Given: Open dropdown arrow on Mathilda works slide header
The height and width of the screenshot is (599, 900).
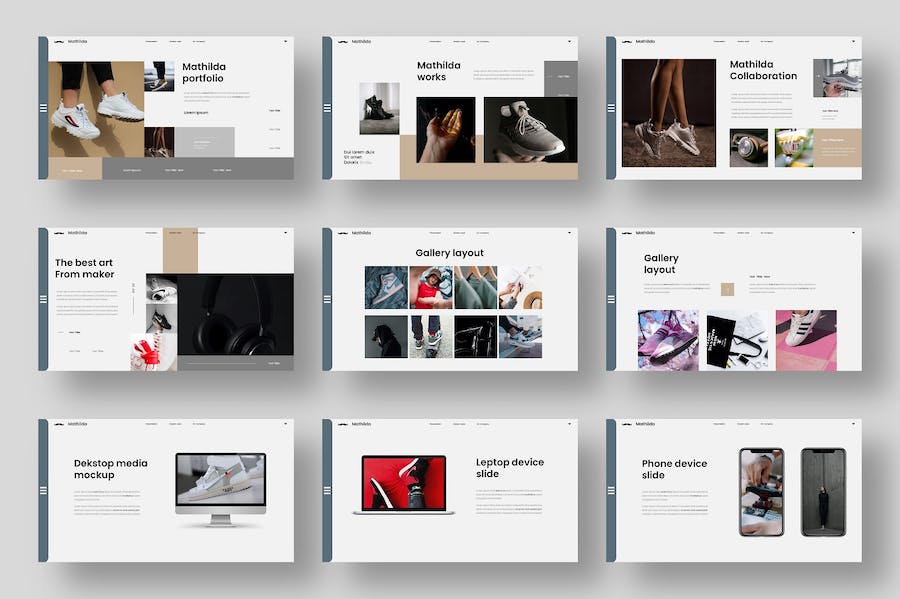Looking at the screenshot, I should click(570, 42).
